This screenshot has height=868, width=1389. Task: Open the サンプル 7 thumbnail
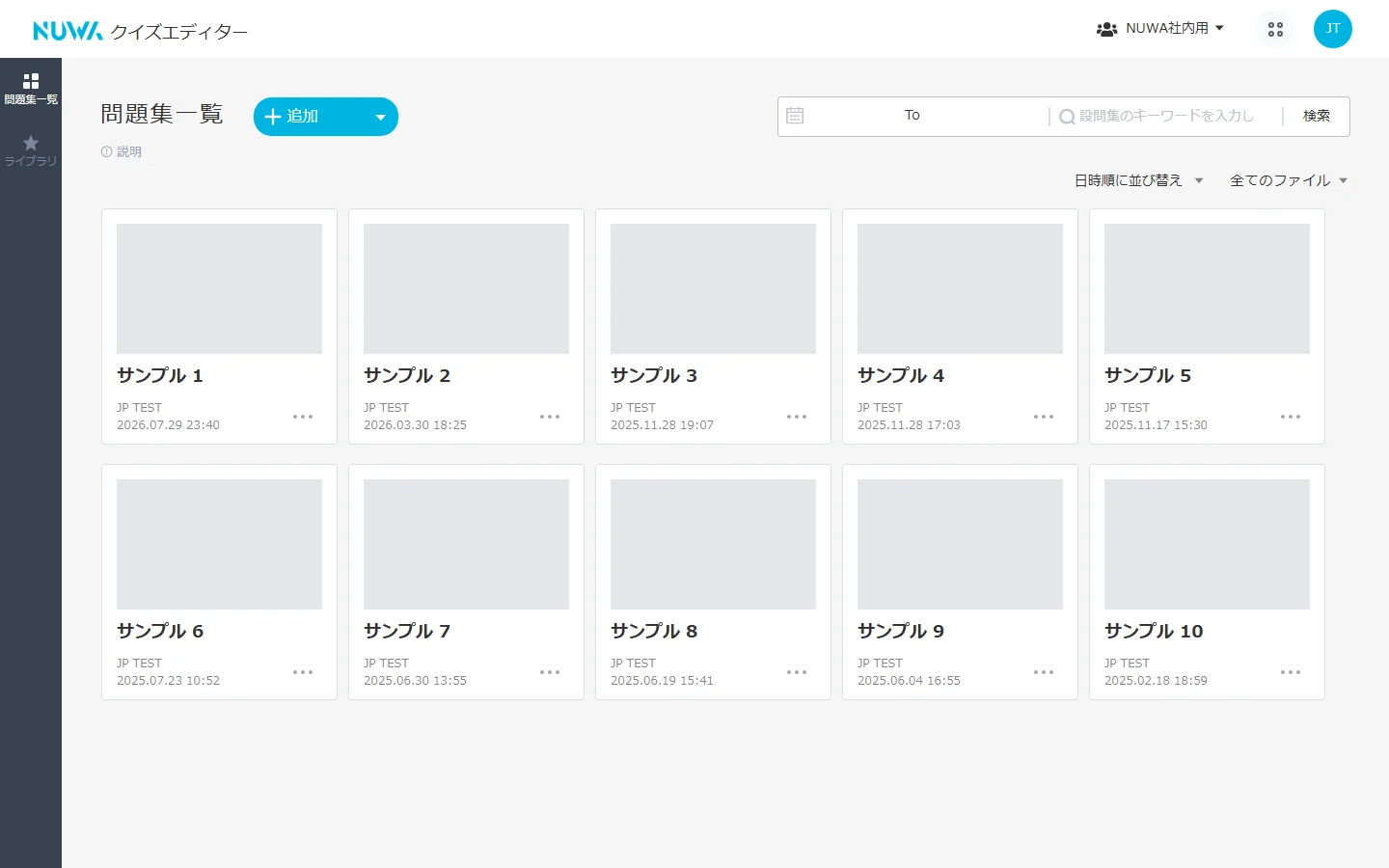coord(466,544)
